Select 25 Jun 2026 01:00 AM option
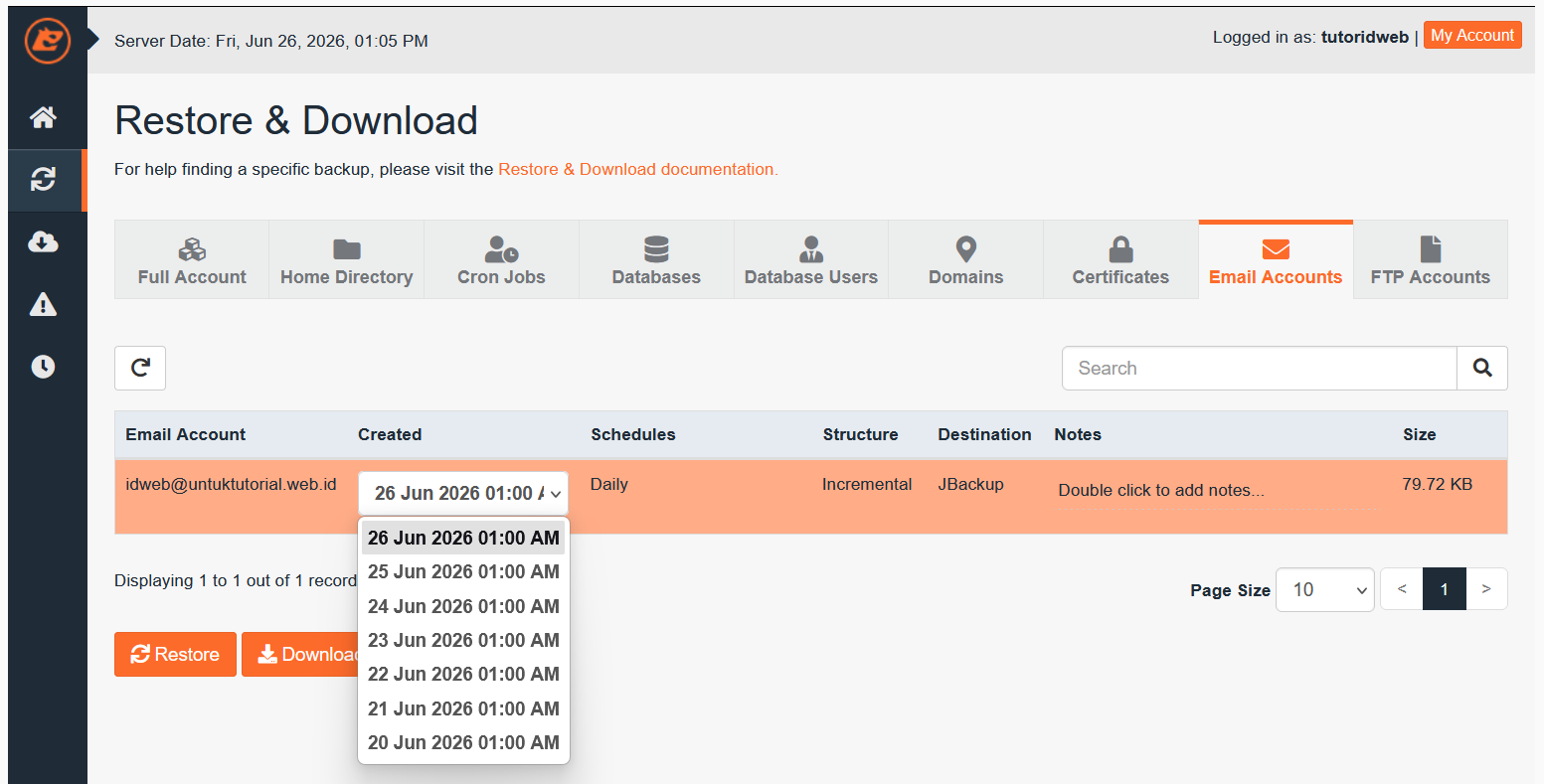The width and height of the screenshot is (1544, 784). 463,571
